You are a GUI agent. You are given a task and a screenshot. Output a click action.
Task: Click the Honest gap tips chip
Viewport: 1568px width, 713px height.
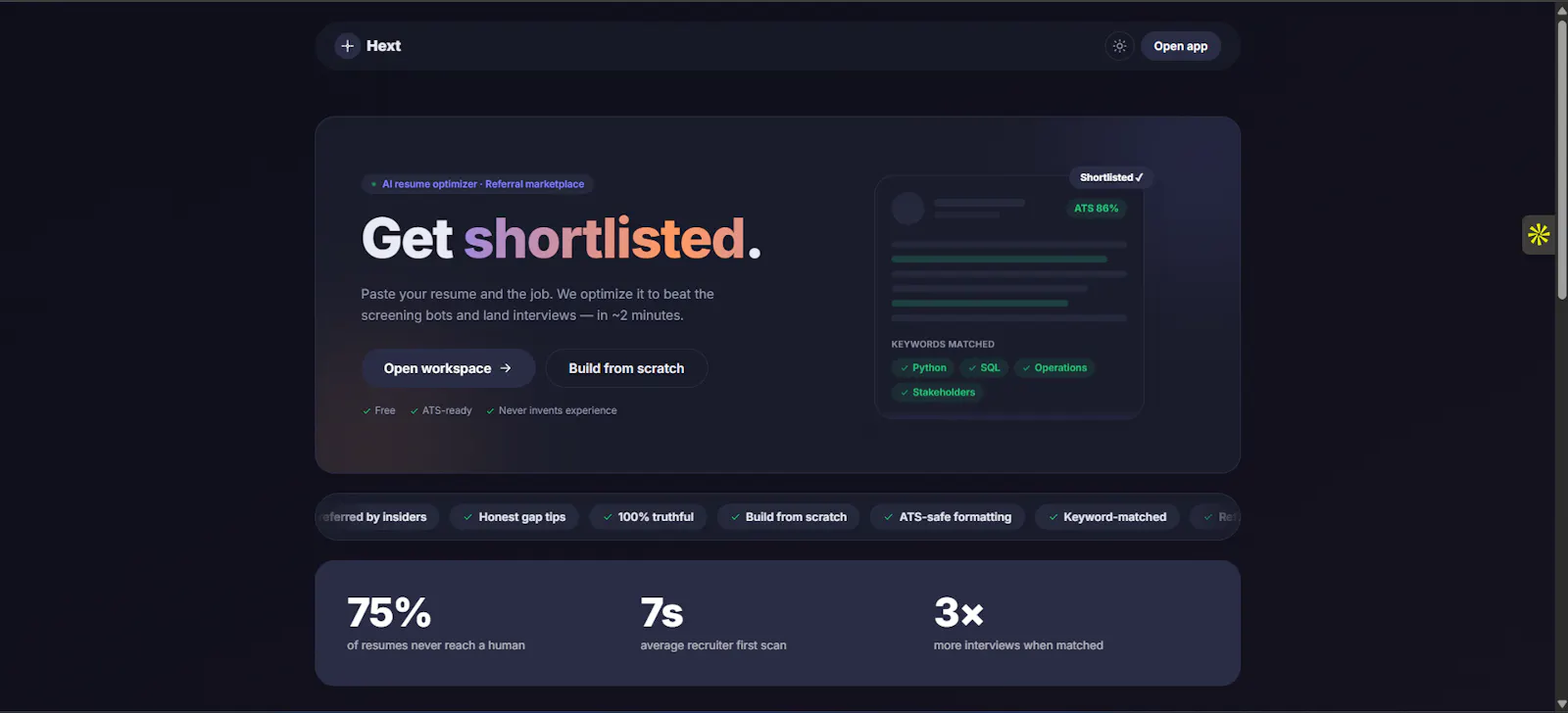click(514, 517)
